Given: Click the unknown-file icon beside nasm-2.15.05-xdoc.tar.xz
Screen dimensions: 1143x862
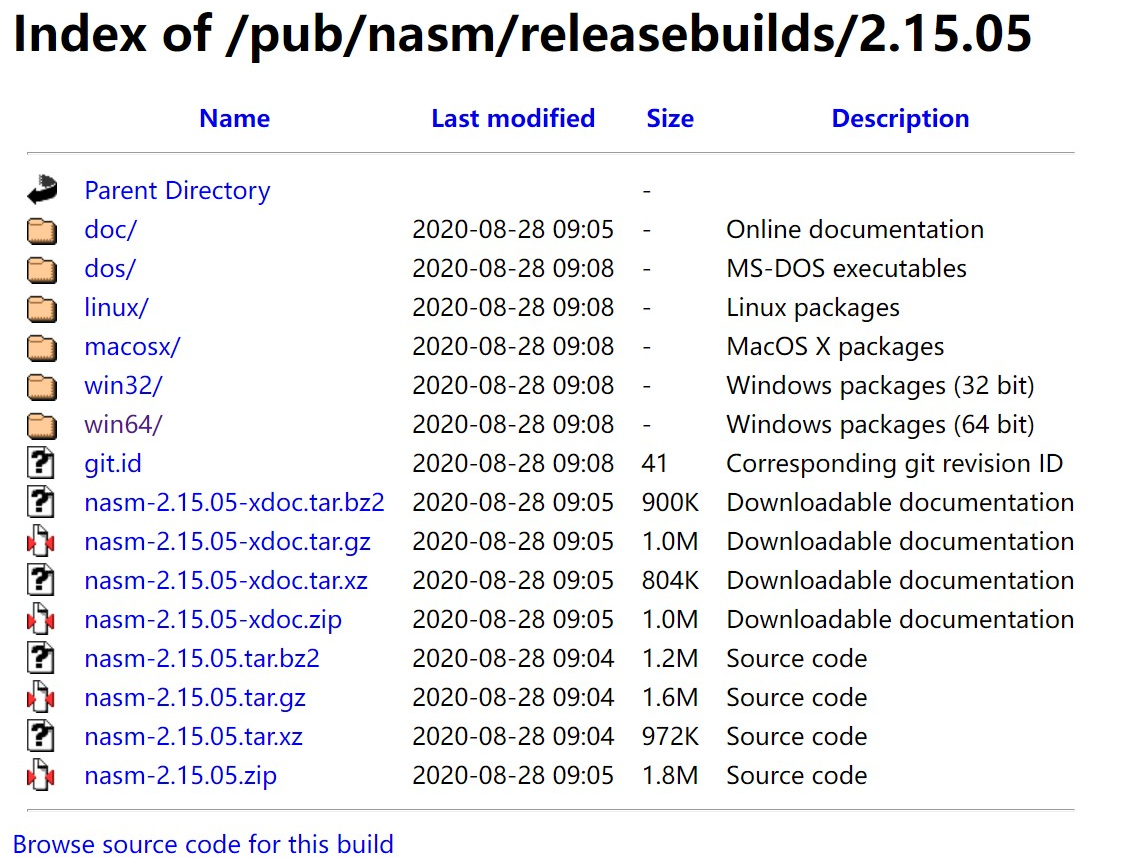Looking at the screenshot, I should click(41, 581).
